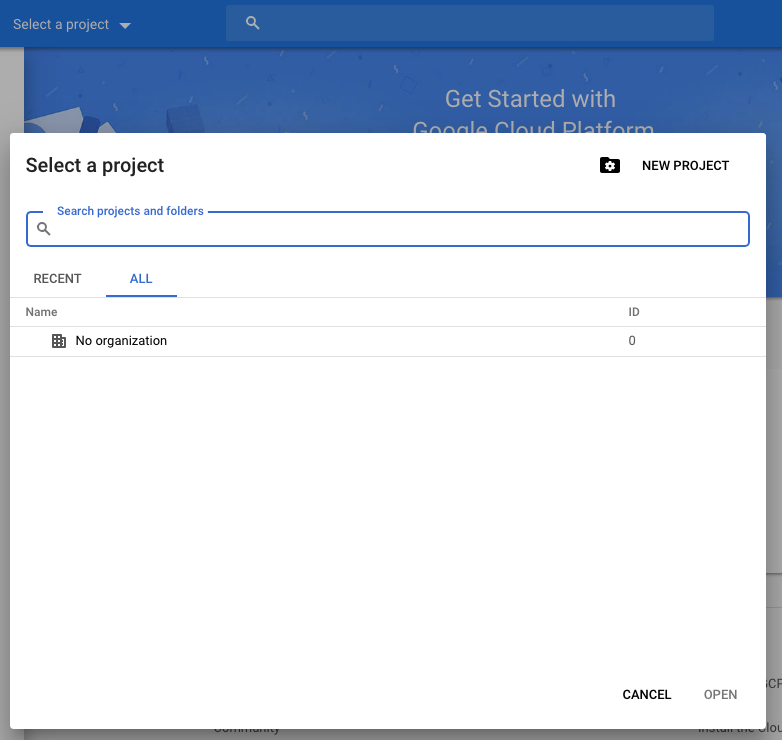The image size is (782, 740).
Task: Expand the project selector dropdown arrow
Action: click(125, 25)
